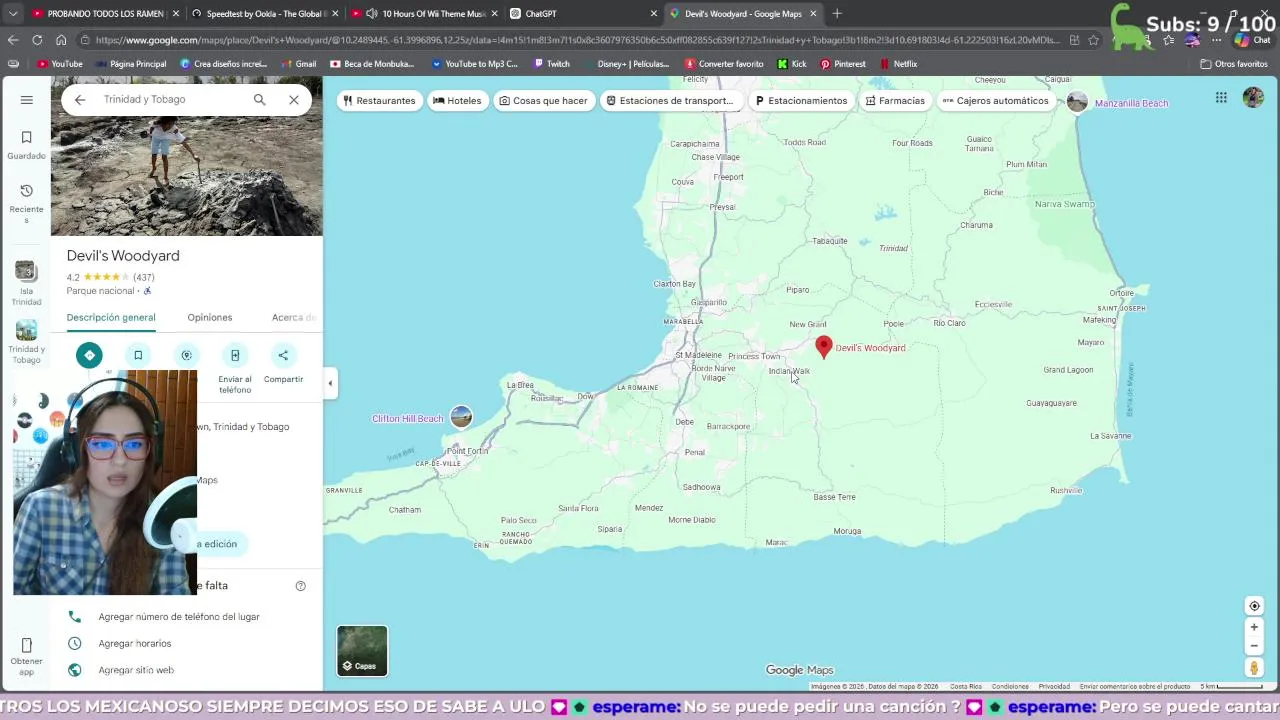Filter map by Restaurantes chip
The image size is (1280, 720).
379,101
